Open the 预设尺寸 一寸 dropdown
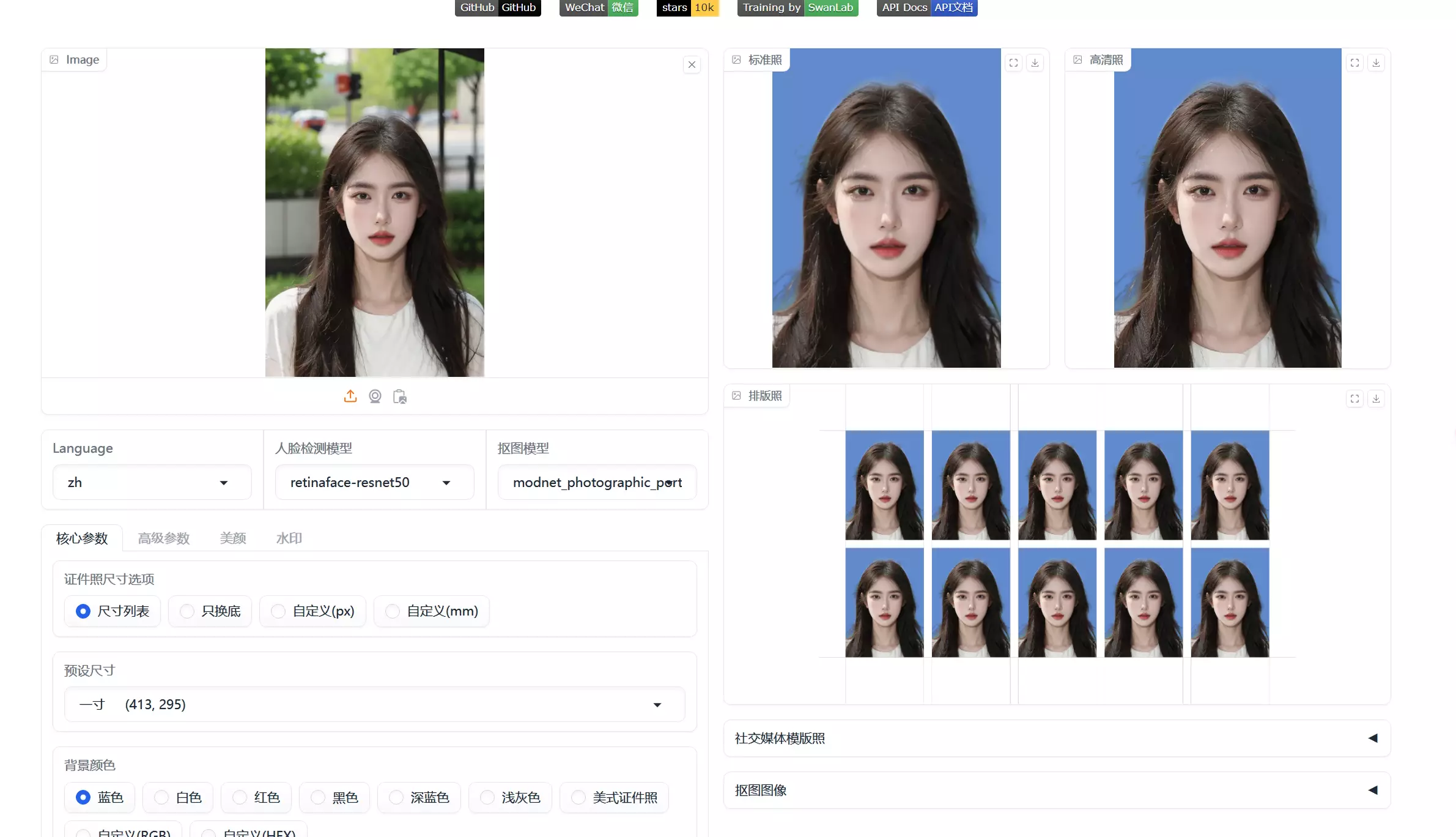This screenshot has width=1456, height=837. [374, 704]
